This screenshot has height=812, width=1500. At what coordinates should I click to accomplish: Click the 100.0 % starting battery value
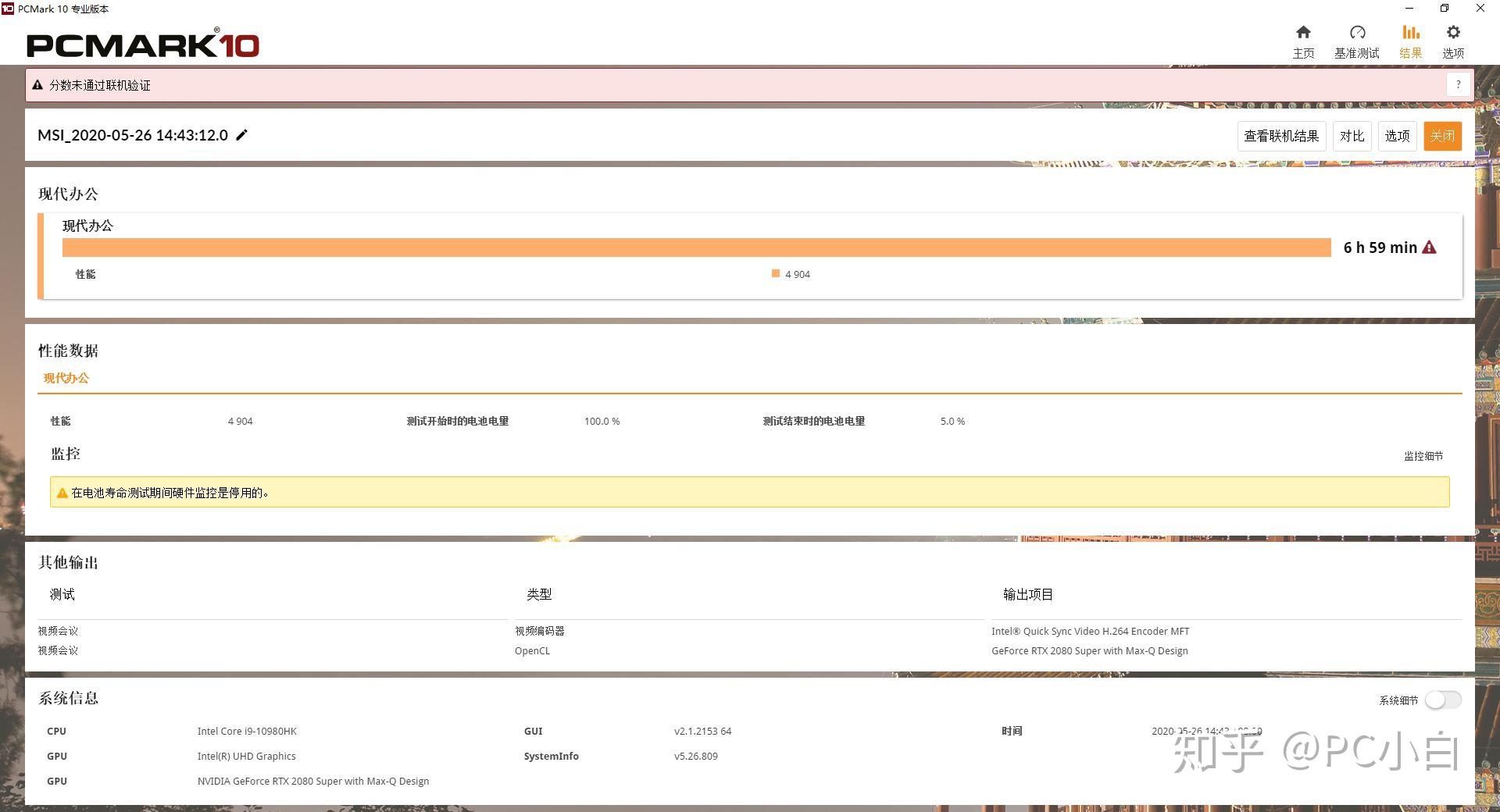click(x=602, y=421)
